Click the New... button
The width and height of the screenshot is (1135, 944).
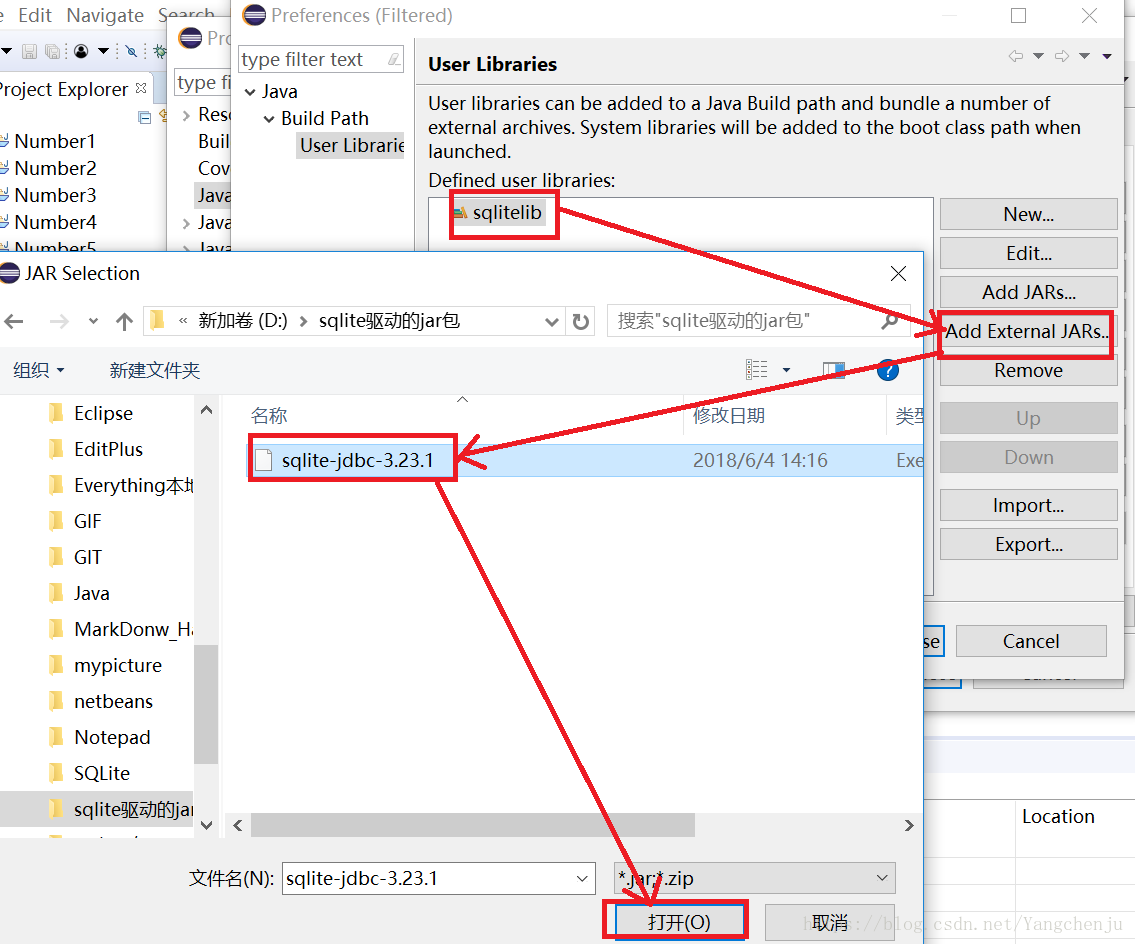[1029, 214]
